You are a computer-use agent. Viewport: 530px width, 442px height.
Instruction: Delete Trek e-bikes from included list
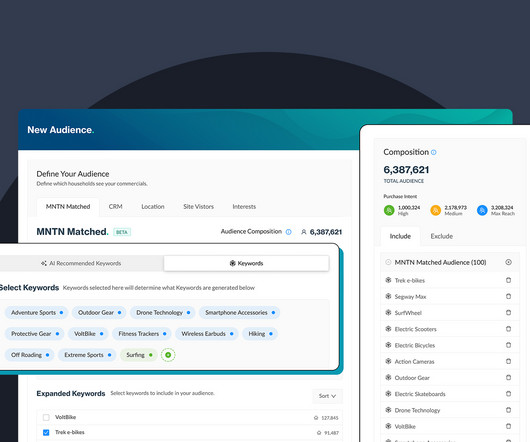coord(508,280)
